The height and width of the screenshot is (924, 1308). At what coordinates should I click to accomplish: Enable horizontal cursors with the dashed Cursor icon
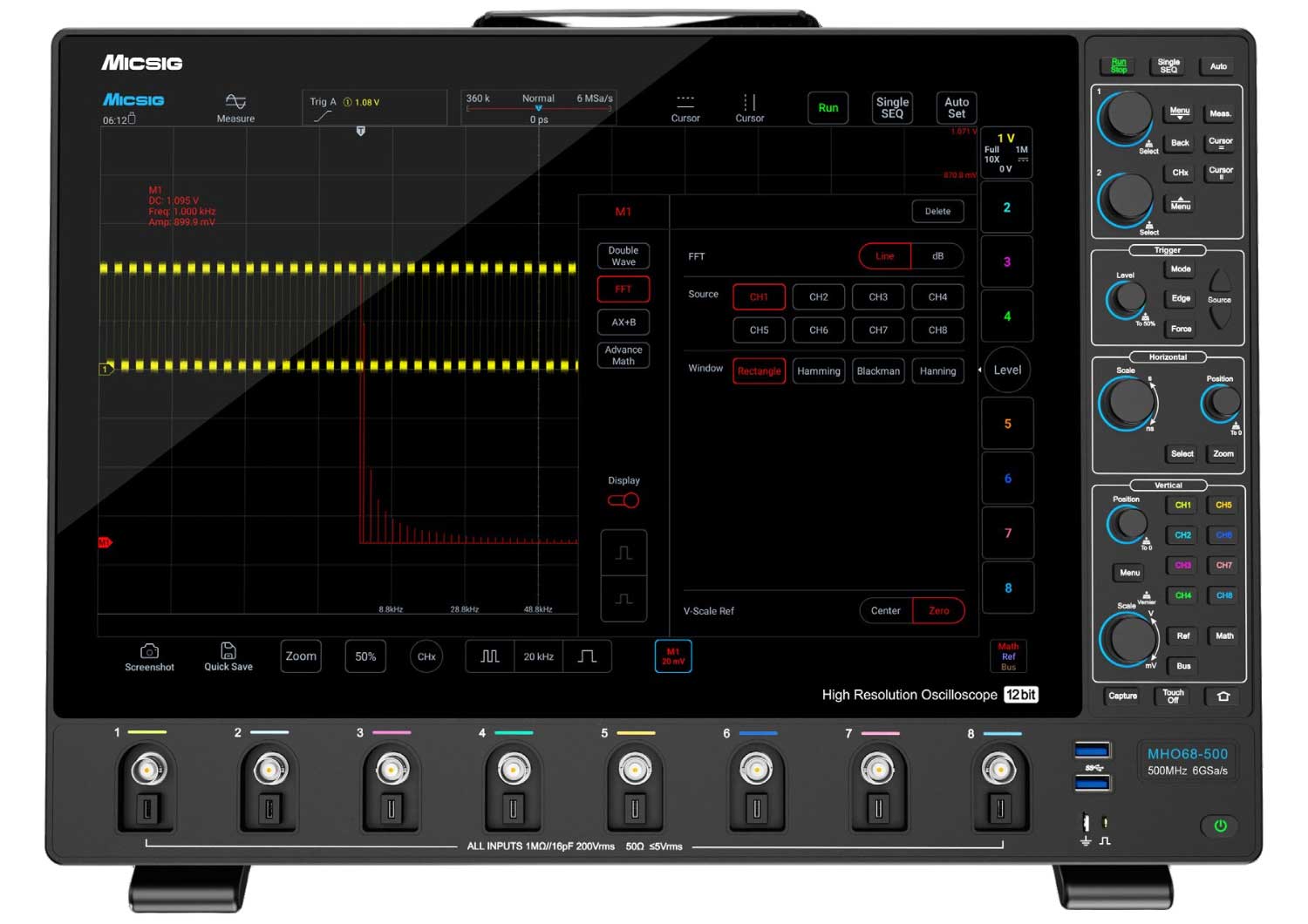(685, 106)
